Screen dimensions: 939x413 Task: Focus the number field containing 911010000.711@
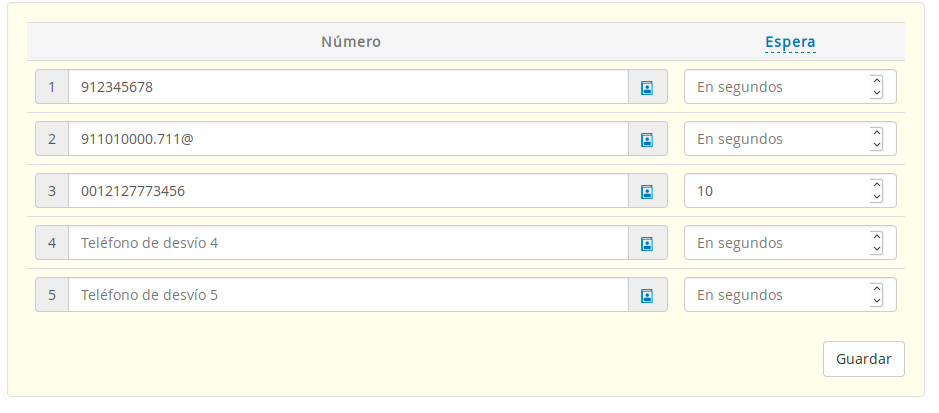[x=347, y=139]
